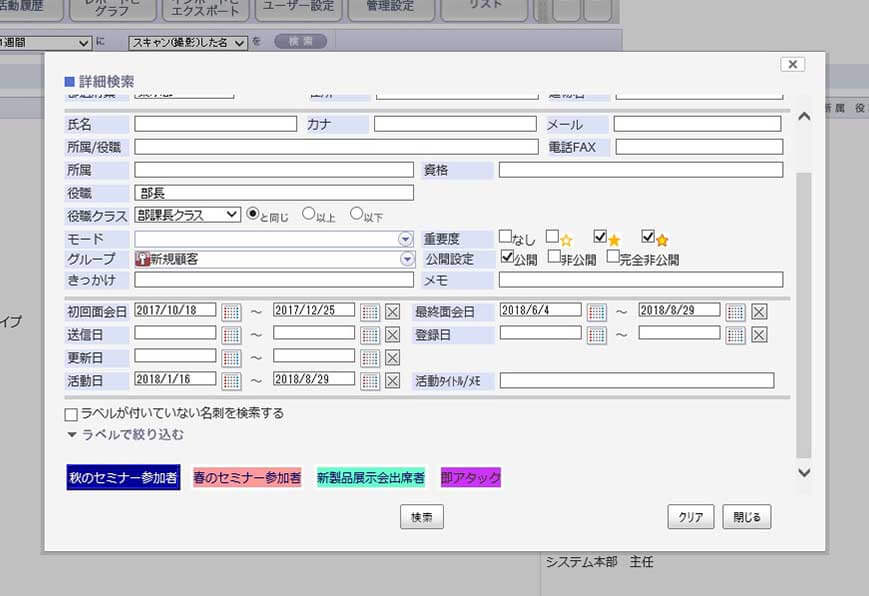Viewport: 869px width, 596px height.
Task: Open the 1週間 period dropdown in background
Action: tap(44, 43)
